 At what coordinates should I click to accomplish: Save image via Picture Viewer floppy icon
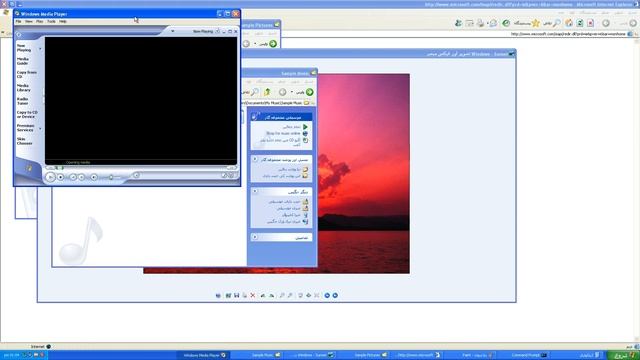tap(236, 295)
